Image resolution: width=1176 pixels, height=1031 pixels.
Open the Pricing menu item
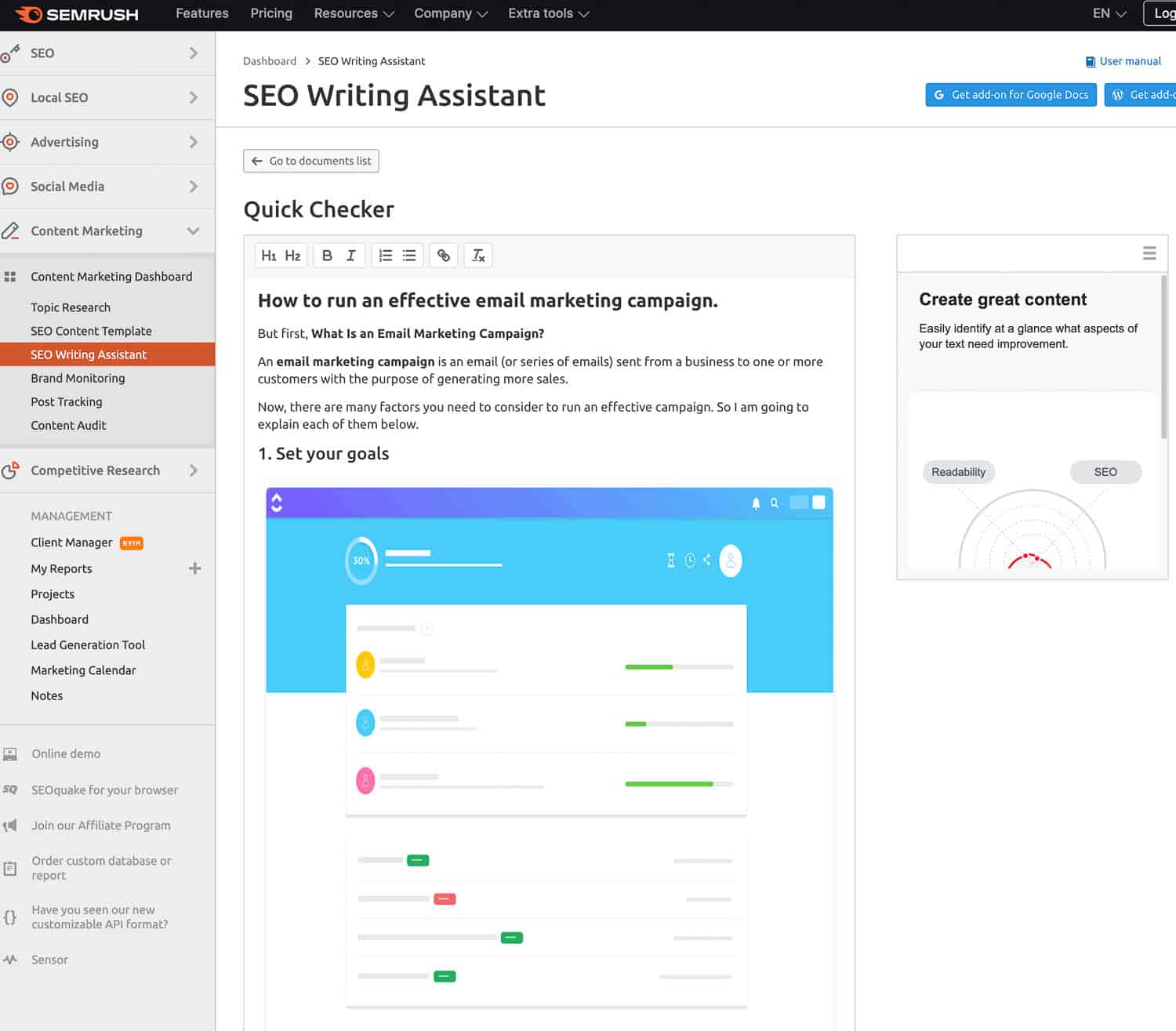tap(271, 13)
